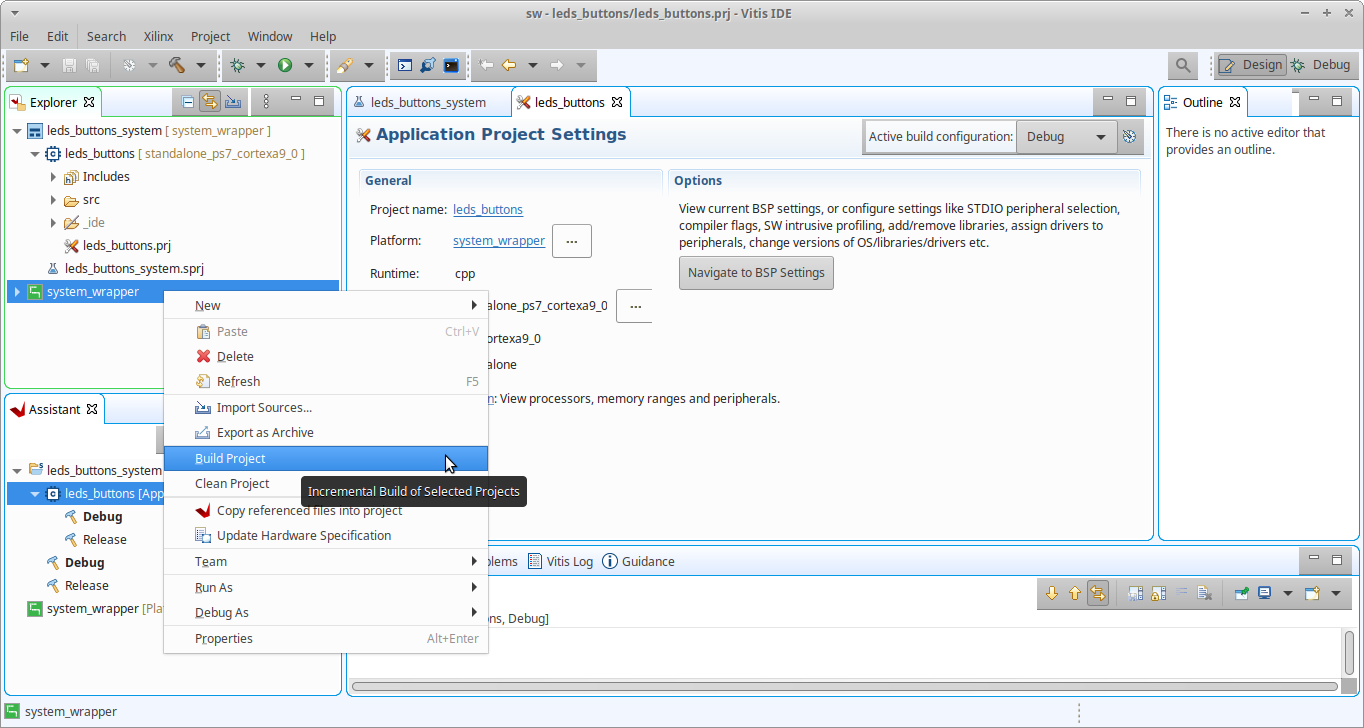Open the Active build configuration dropdown
This screenshot has height=728, width=1364.
point(1066,137)
